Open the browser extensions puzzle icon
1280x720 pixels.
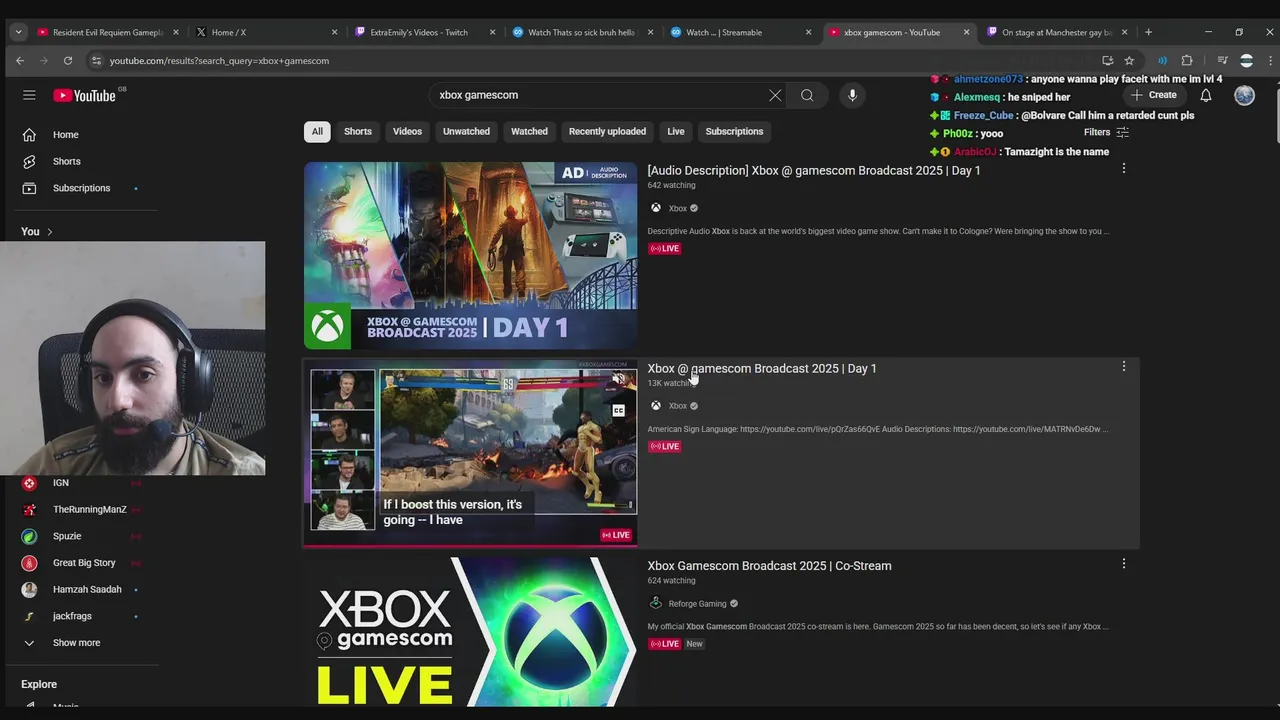point(1187,60)
